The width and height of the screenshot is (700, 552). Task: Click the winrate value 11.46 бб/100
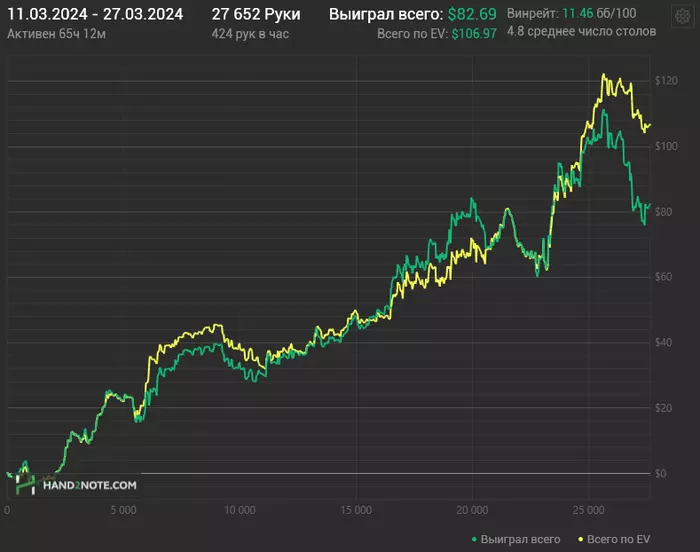[599, 13]
